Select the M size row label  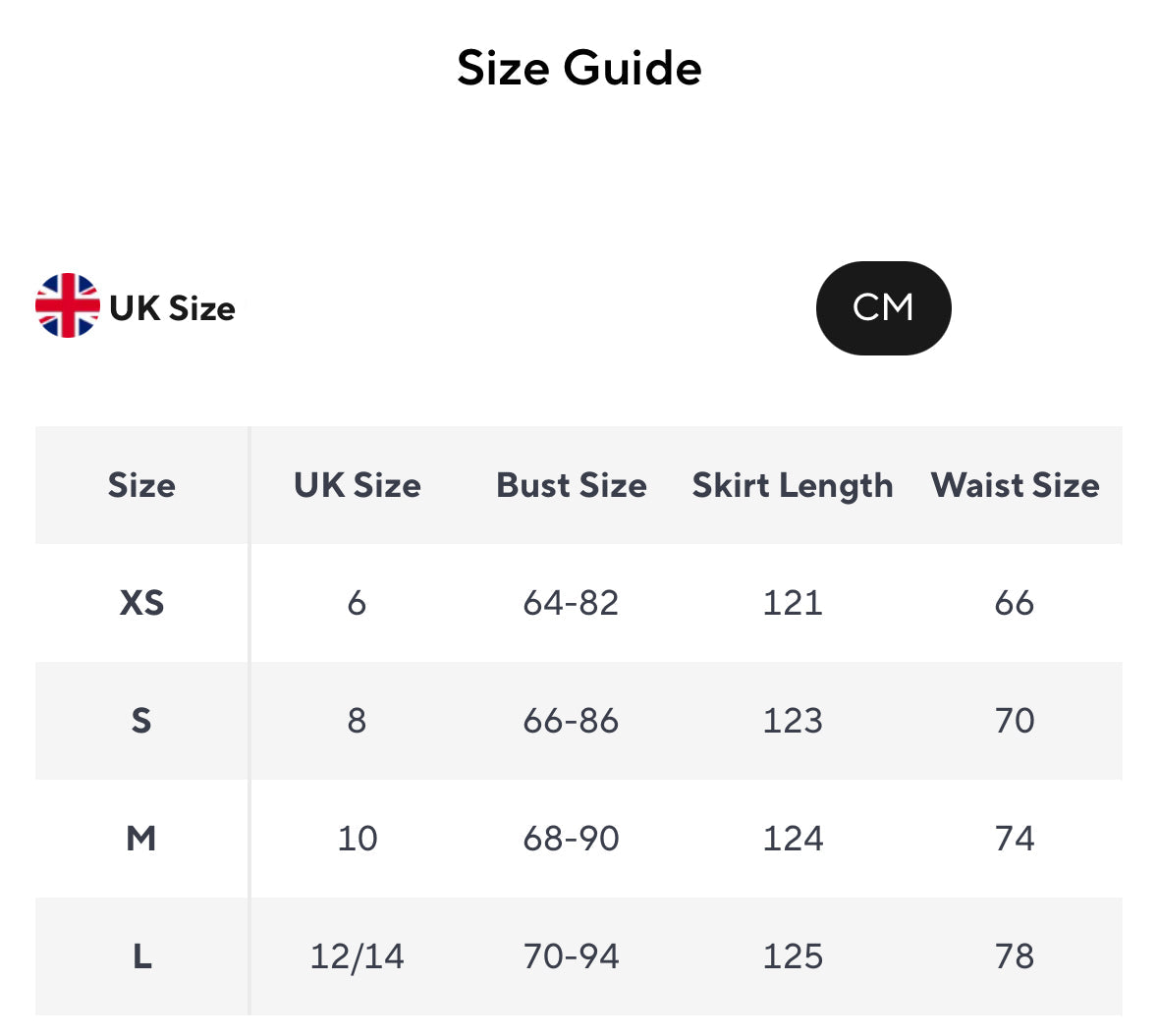pos(141,839)
